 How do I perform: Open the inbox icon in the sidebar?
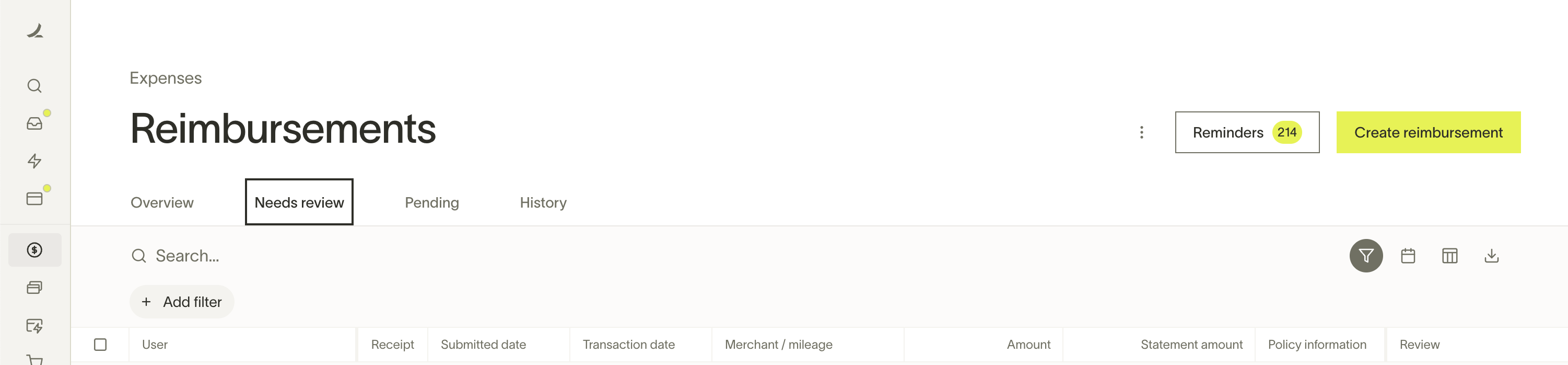click(x=34, y=124)
